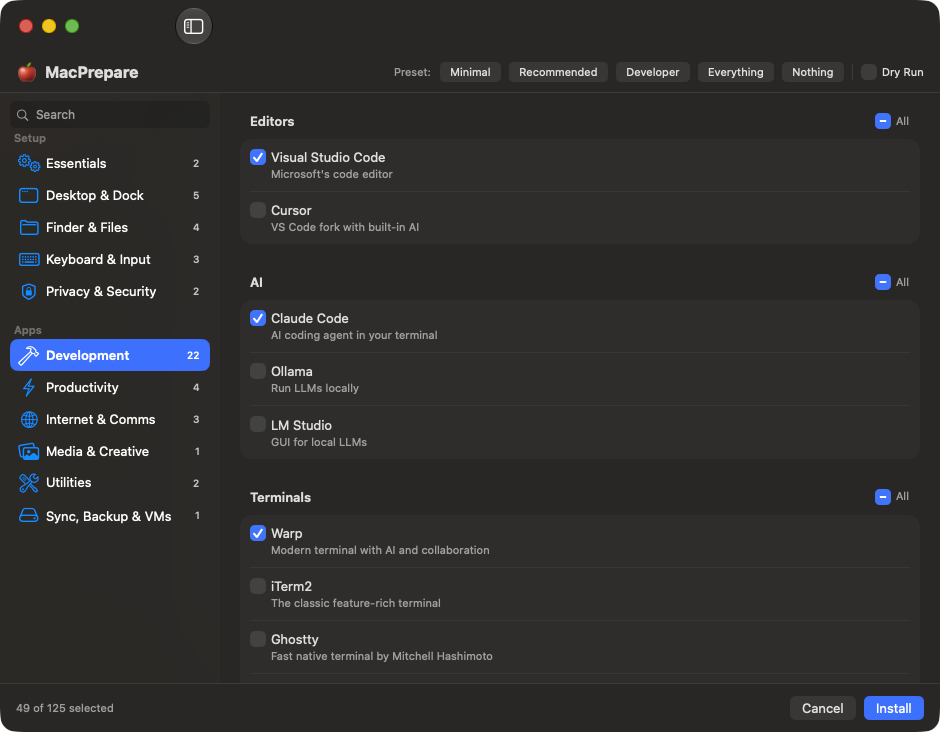Open the Keyboard & Input category
The image size is (940, 732).
point(110,259)
